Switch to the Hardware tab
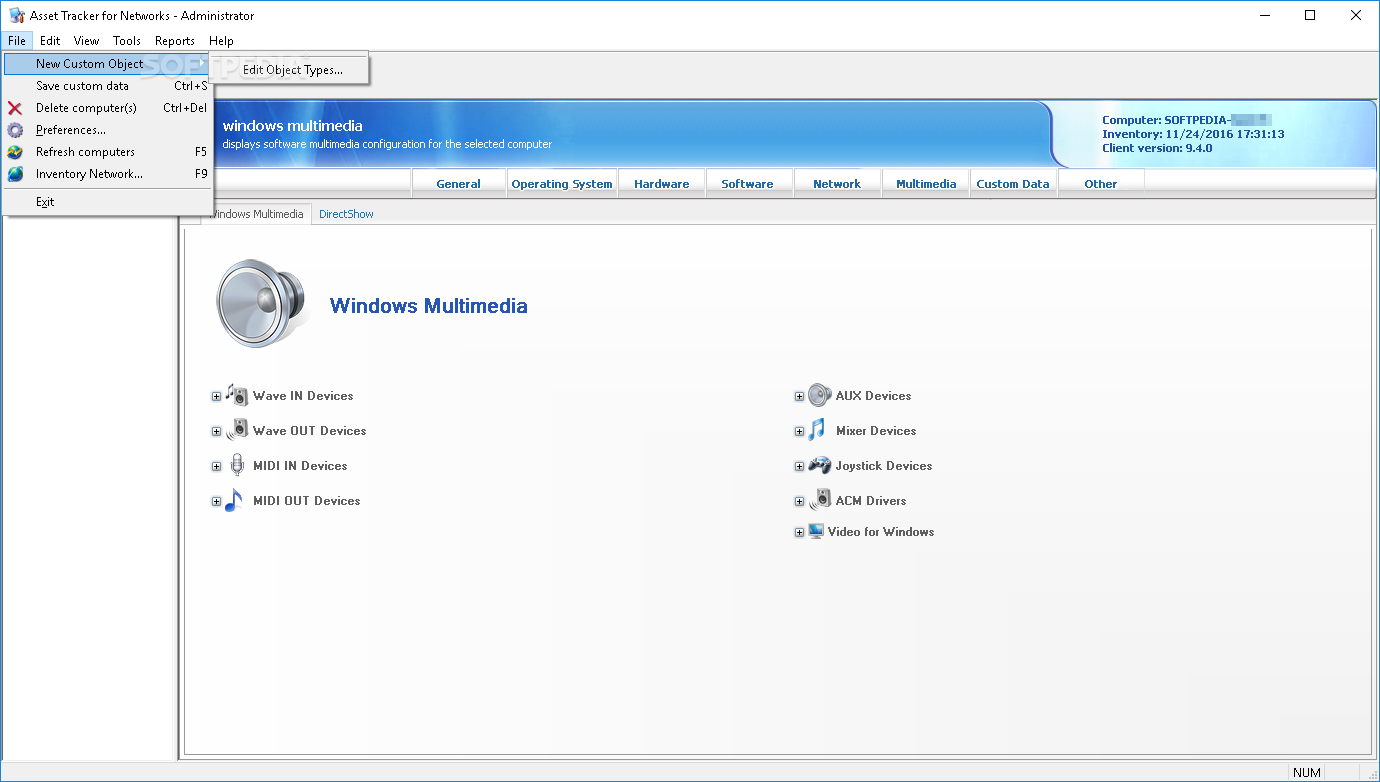Screen dimensions: 1380x782 [x=662, y=184]
